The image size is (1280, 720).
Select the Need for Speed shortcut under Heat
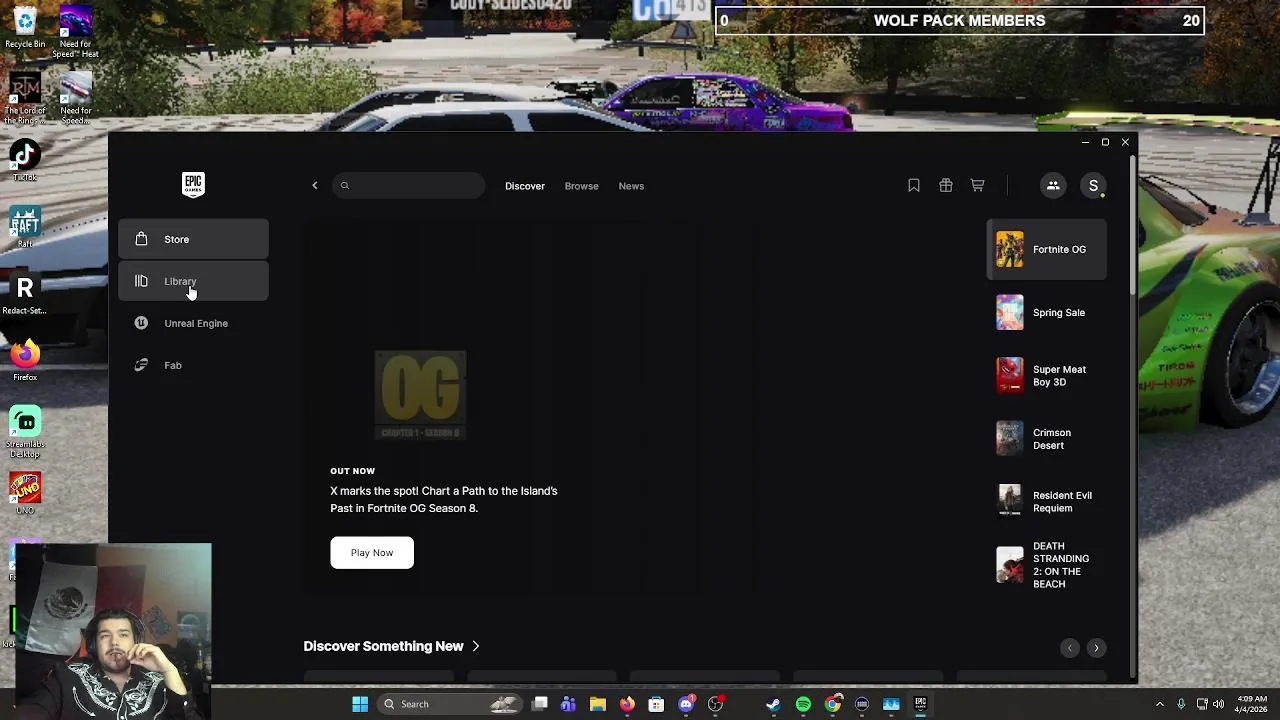pyautogui.click(x=76, y=98)
